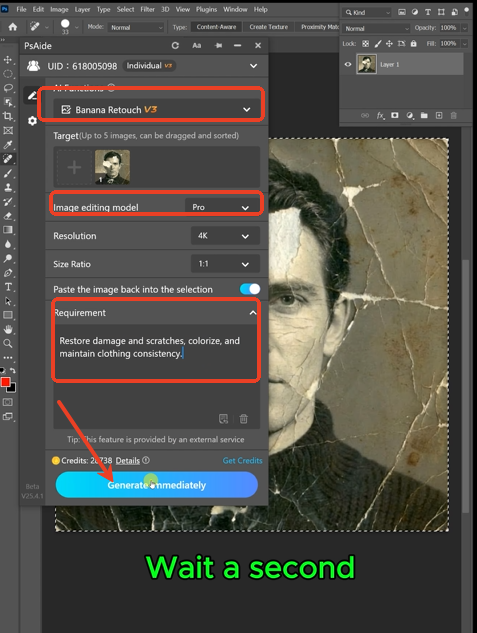Select the Dodge tool
477x633 pixels.
click(8, 258)
